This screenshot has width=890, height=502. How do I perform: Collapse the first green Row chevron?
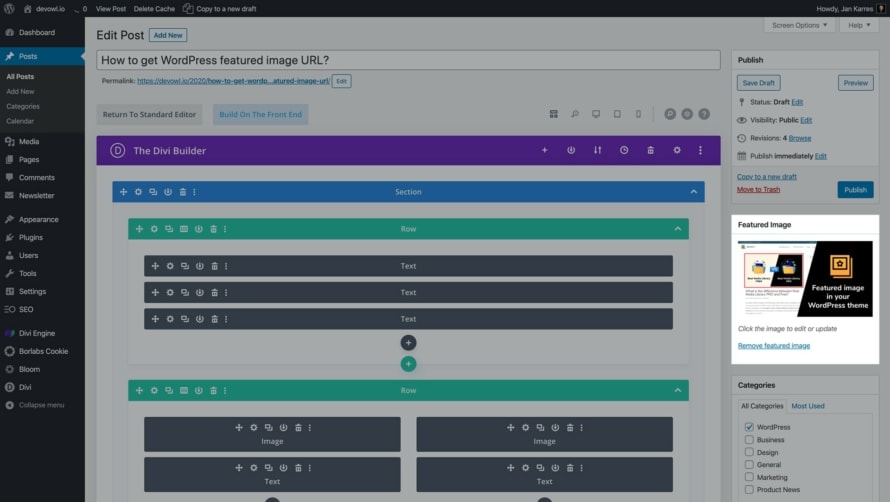pyautogui.click(x=677, y=229)
